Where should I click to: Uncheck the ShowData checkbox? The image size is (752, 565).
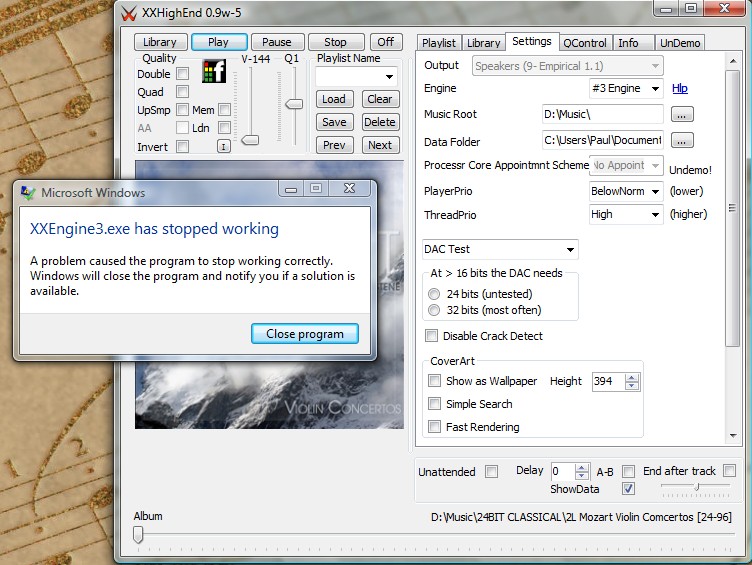point(628,488)
